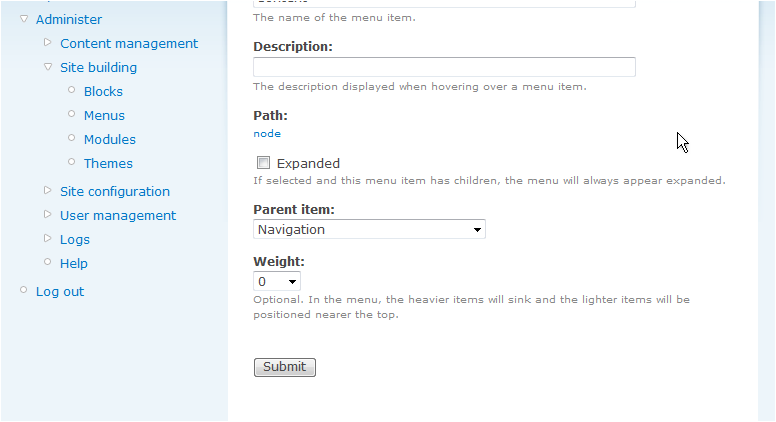
Task: Expand the Content management triangle
Action: click(48, 43)
